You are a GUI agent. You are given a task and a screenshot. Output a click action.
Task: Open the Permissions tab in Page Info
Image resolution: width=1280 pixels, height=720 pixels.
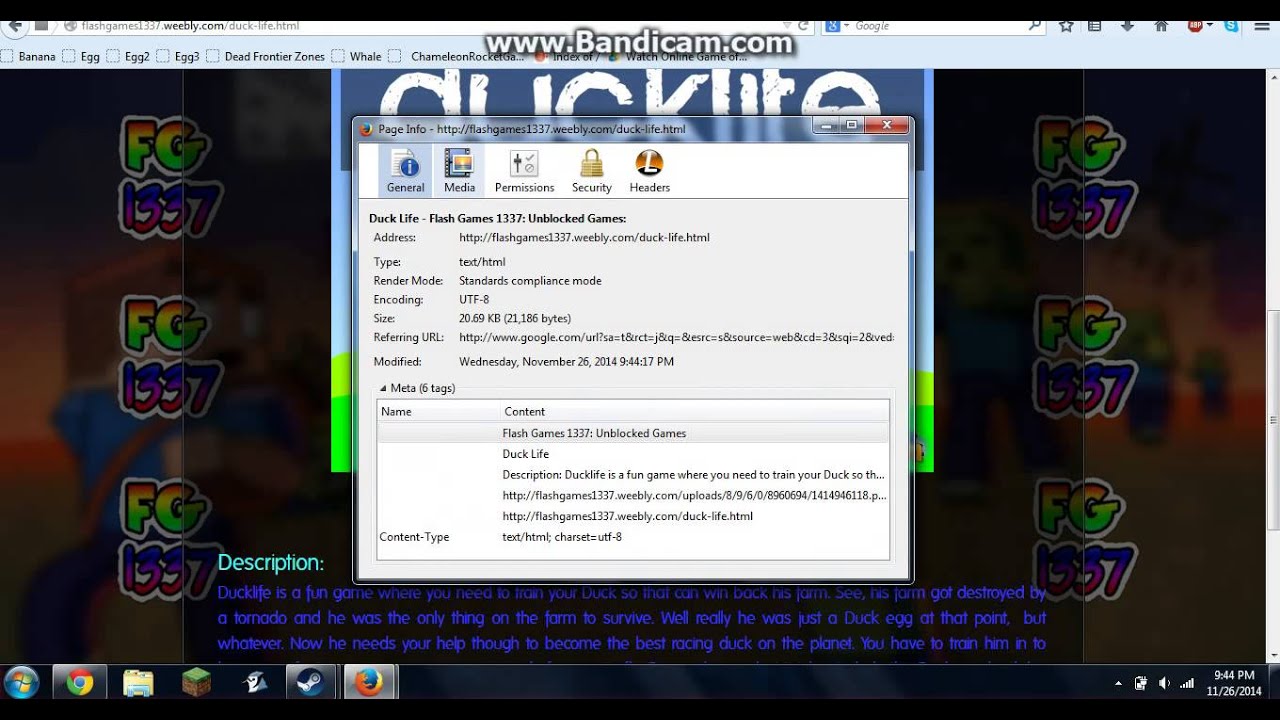click(524, 171)
